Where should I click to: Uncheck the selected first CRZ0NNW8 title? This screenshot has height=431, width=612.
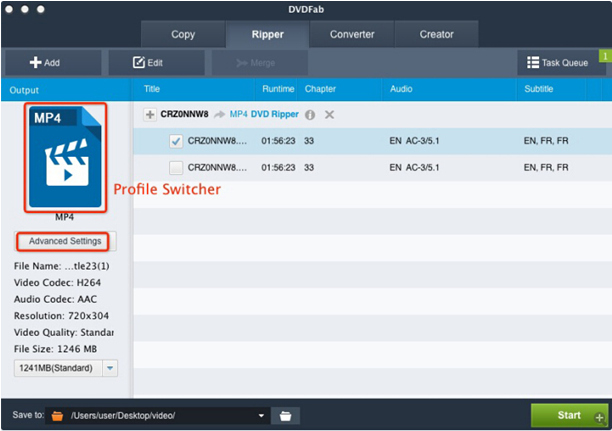point(176,141)
